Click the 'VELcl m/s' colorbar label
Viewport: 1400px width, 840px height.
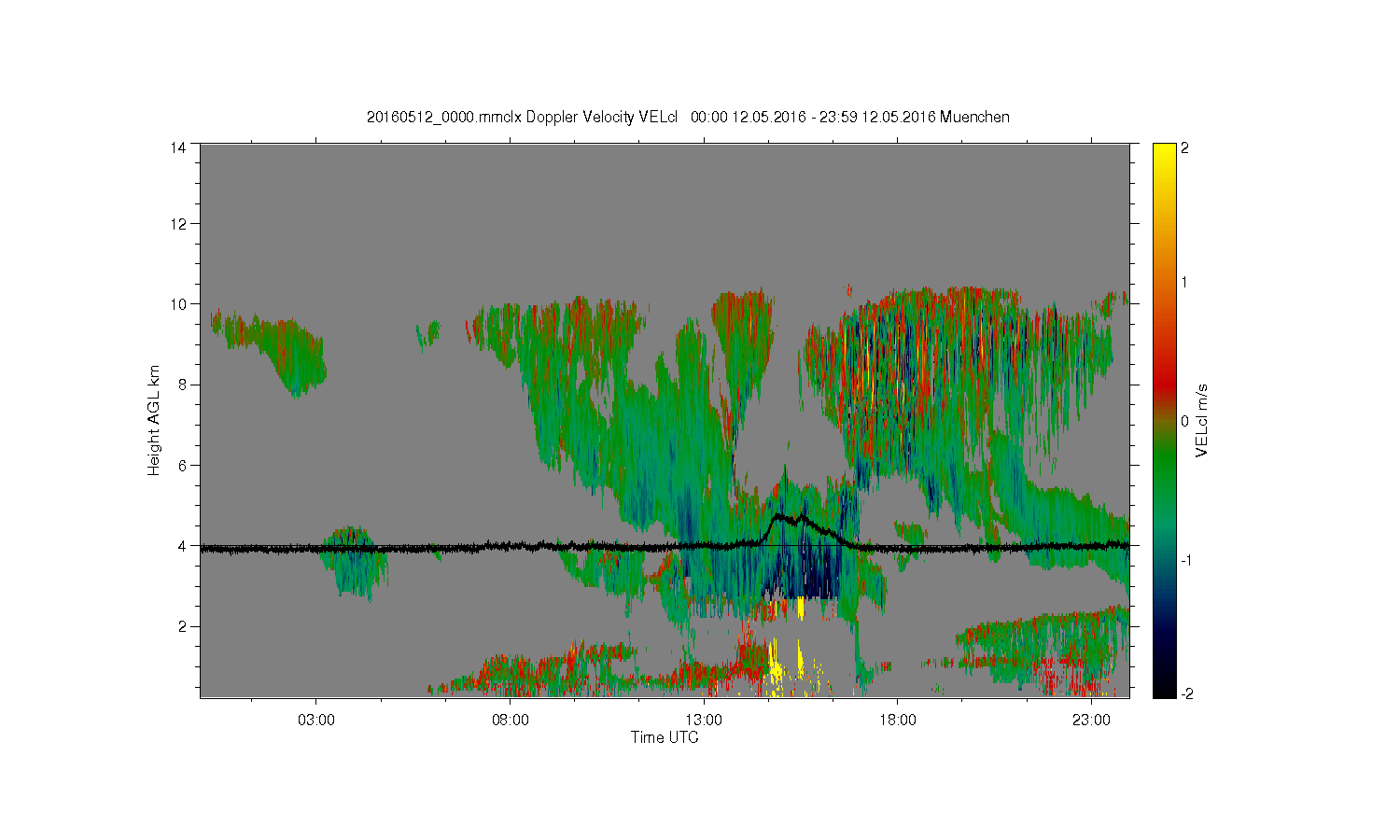[1202, 420]
